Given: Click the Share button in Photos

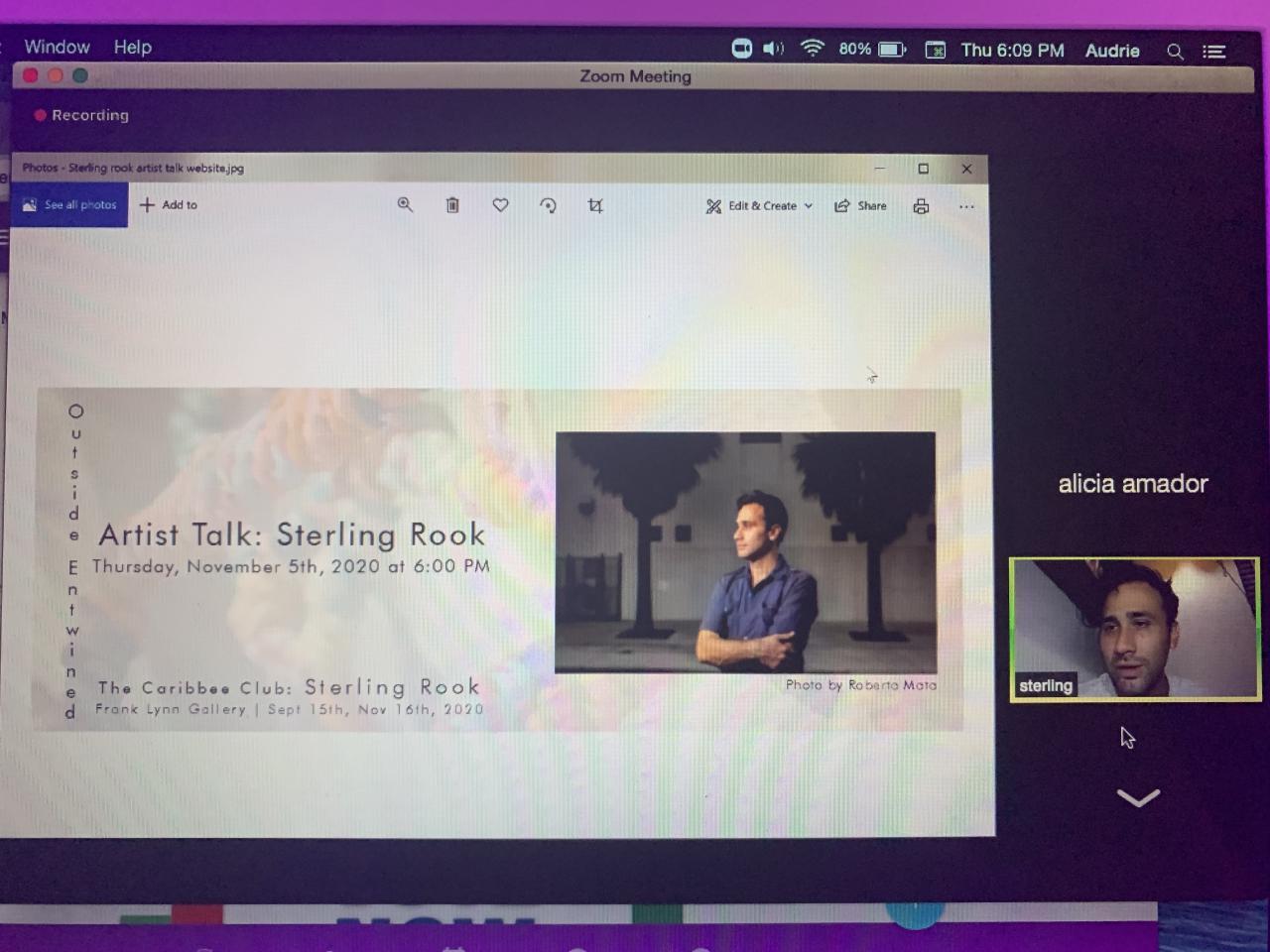Looking at the screenshot, I should pos(860,205).
